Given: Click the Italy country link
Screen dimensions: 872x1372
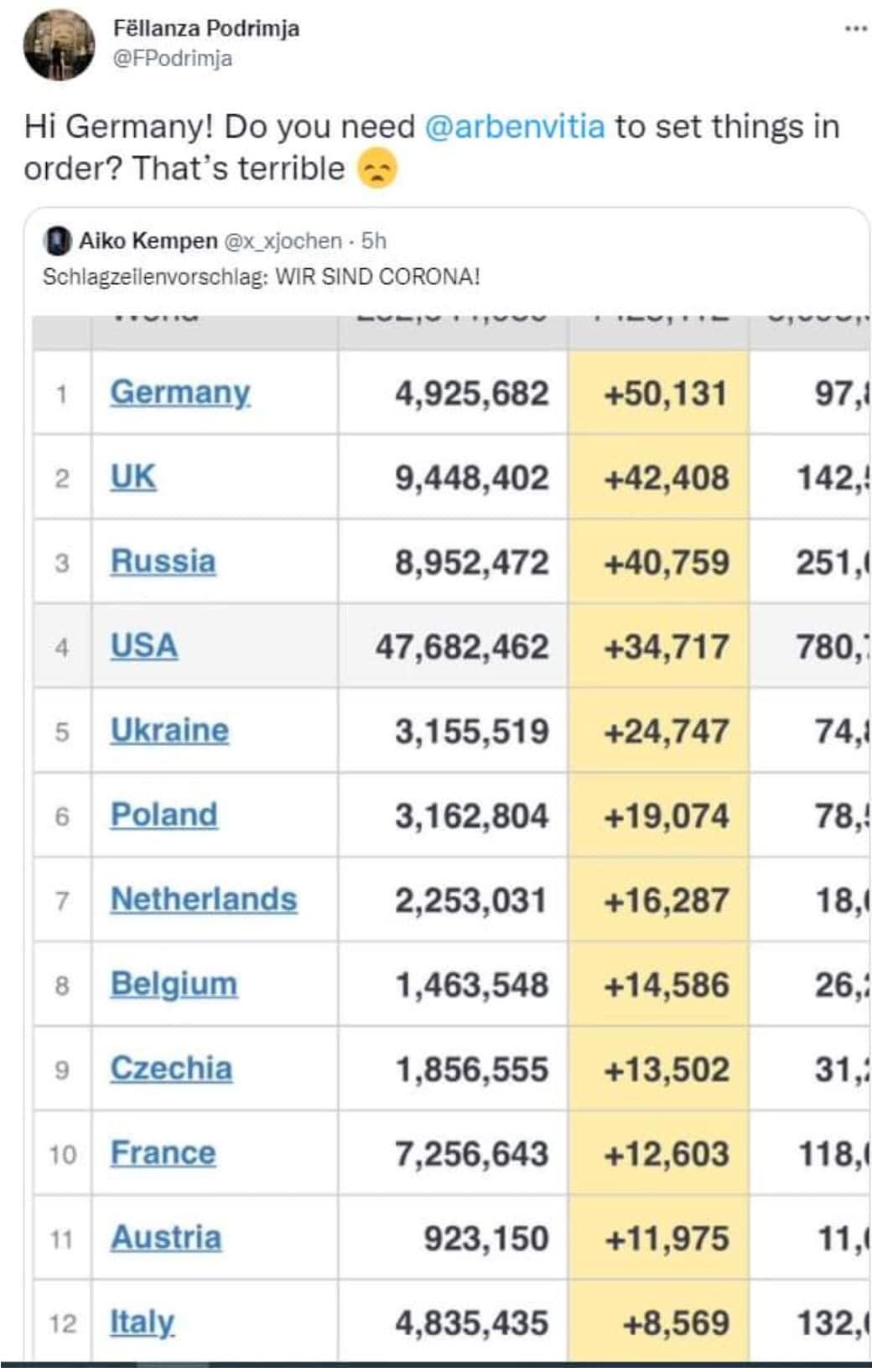Looking at the screenshot, I should tap(143, 1323).
